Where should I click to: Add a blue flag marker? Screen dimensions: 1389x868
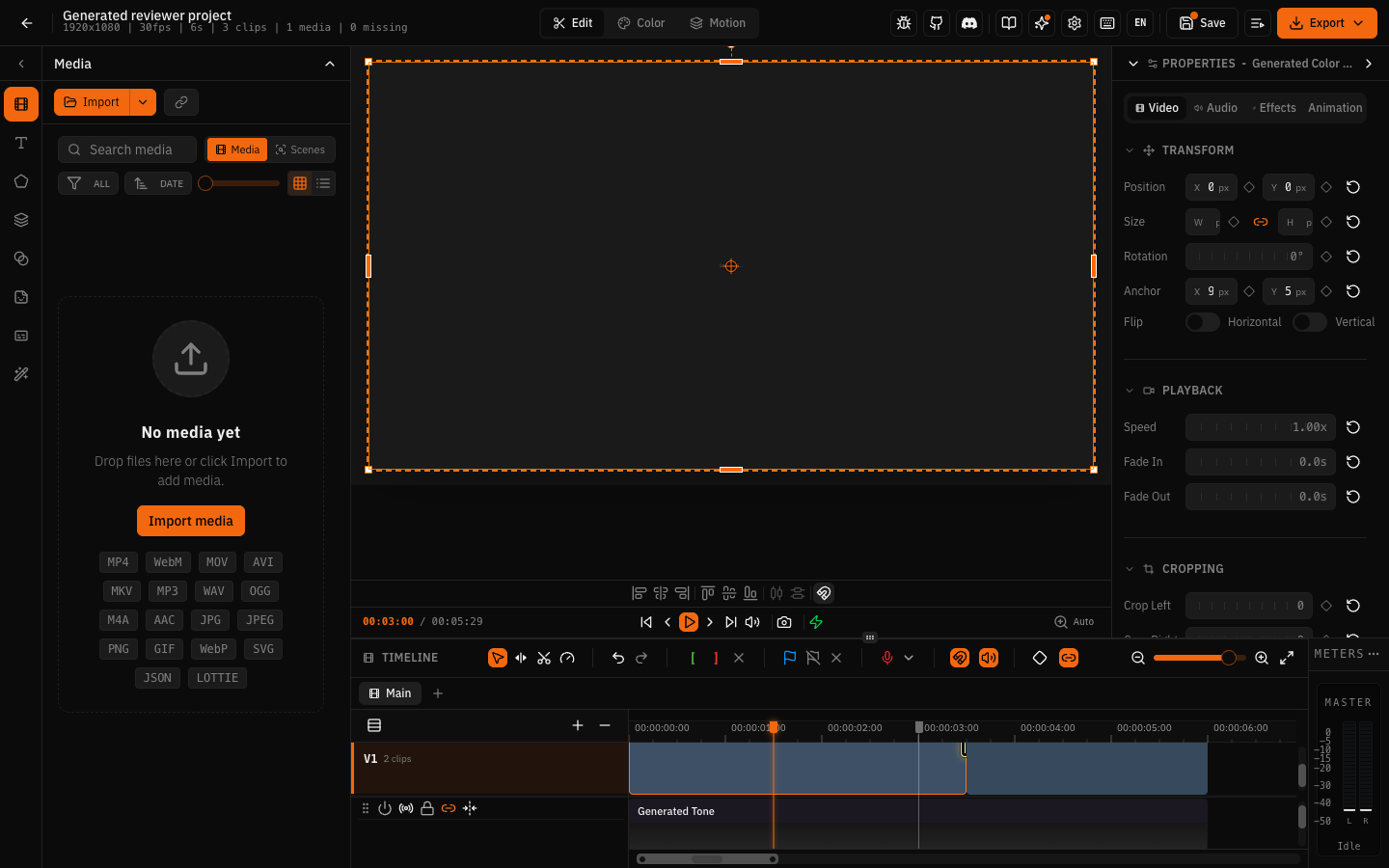(x=790, y=658)
